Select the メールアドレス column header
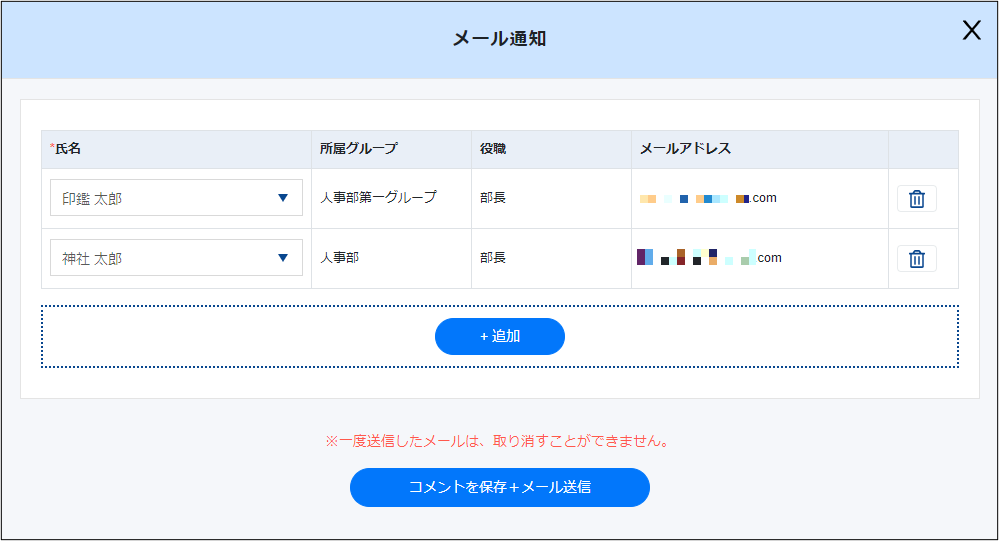 pyautogui.click(x=685, y=149)
